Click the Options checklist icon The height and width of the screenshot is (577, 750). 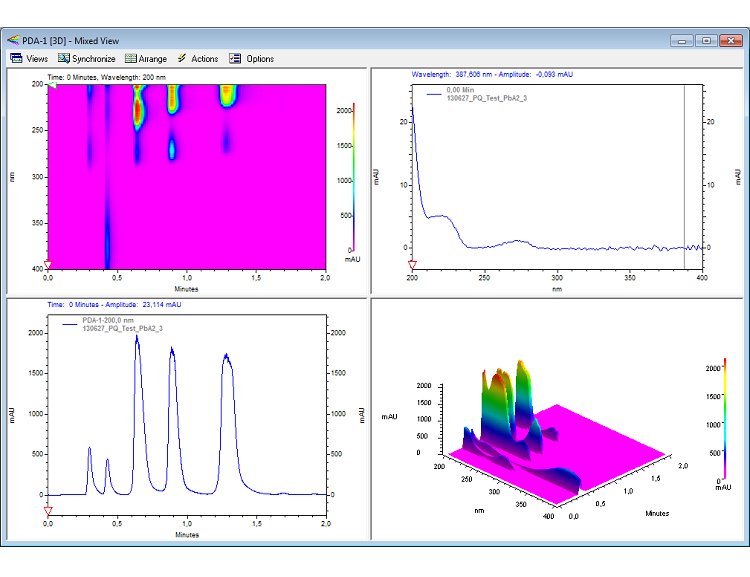point(236,58)
